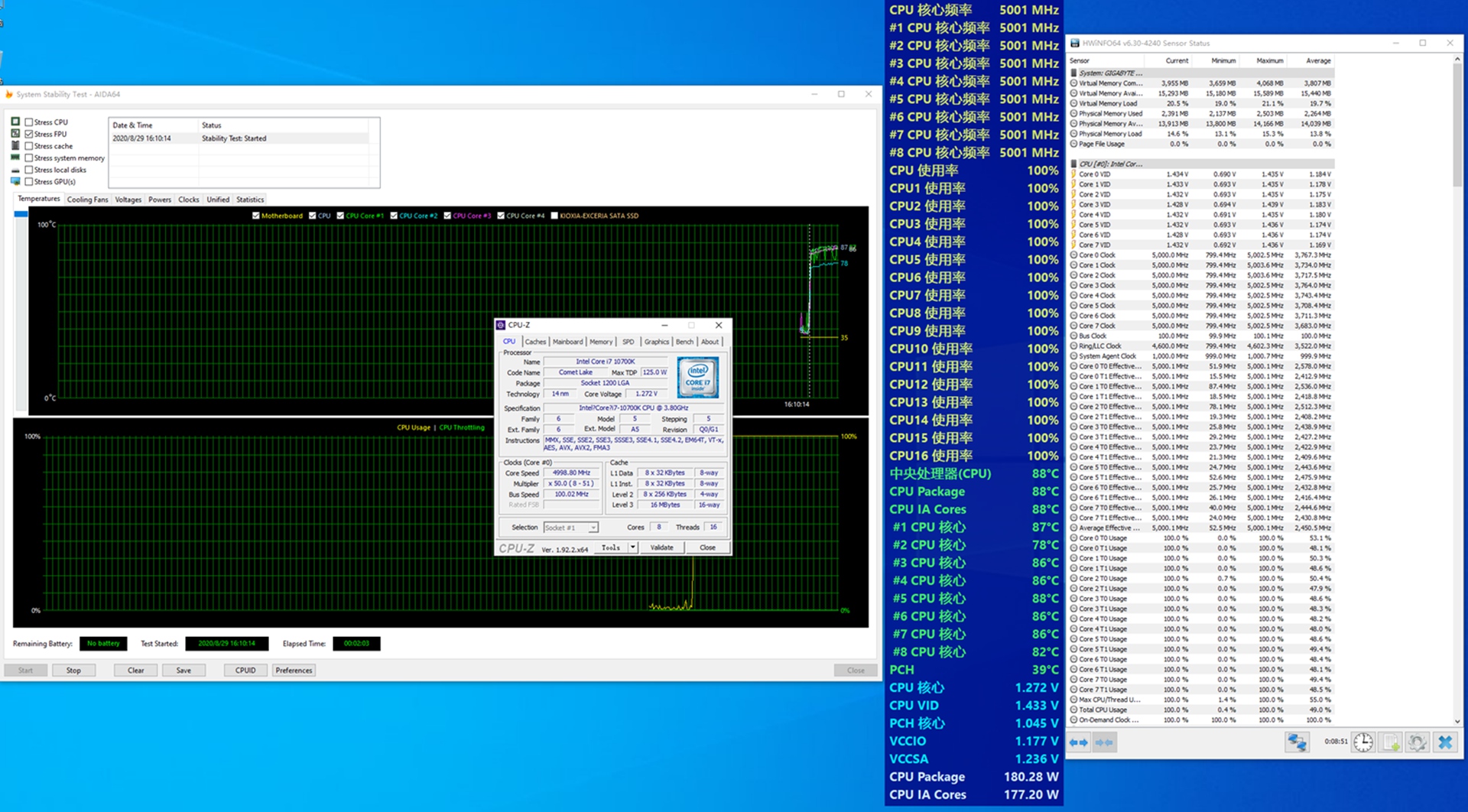
Task: Open the Memory tab in CPU-Z
Action: (600, 342)
